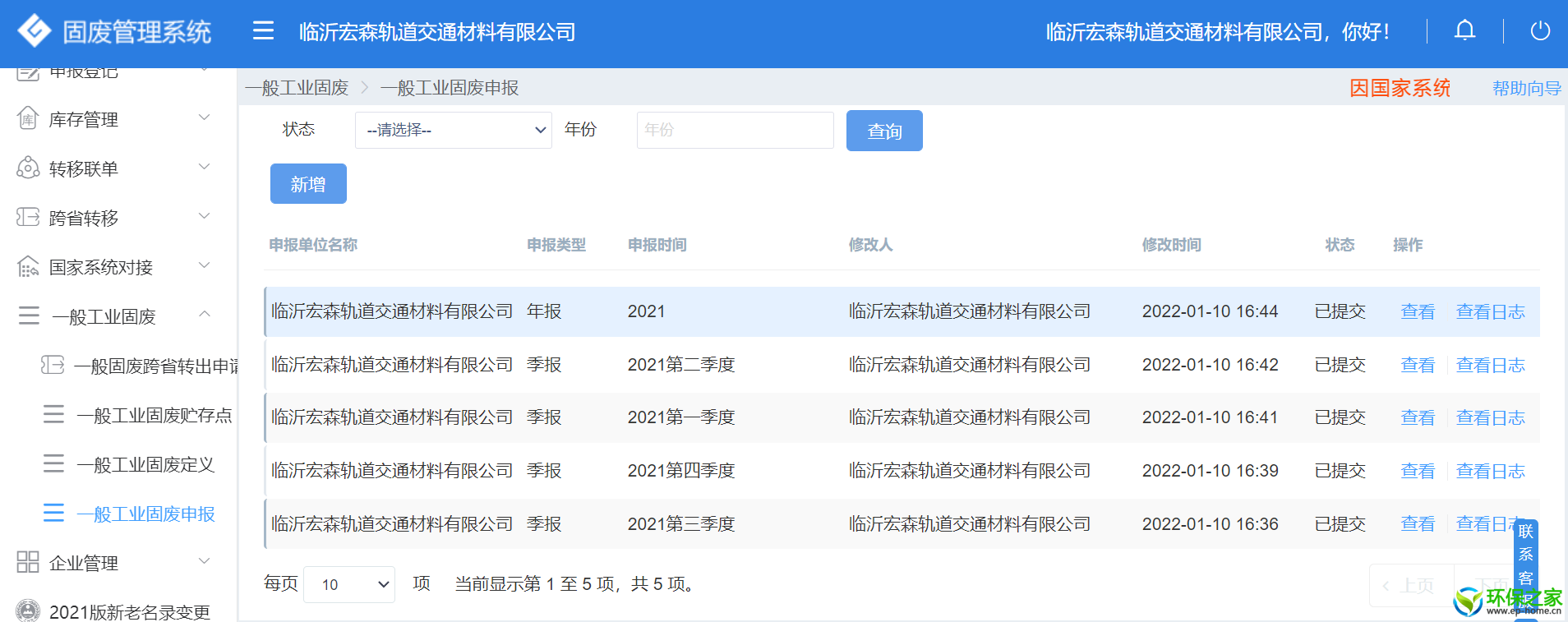
Task: Select 一般工业固废定义 in the sidebar
Action: [x=145, y=464]
